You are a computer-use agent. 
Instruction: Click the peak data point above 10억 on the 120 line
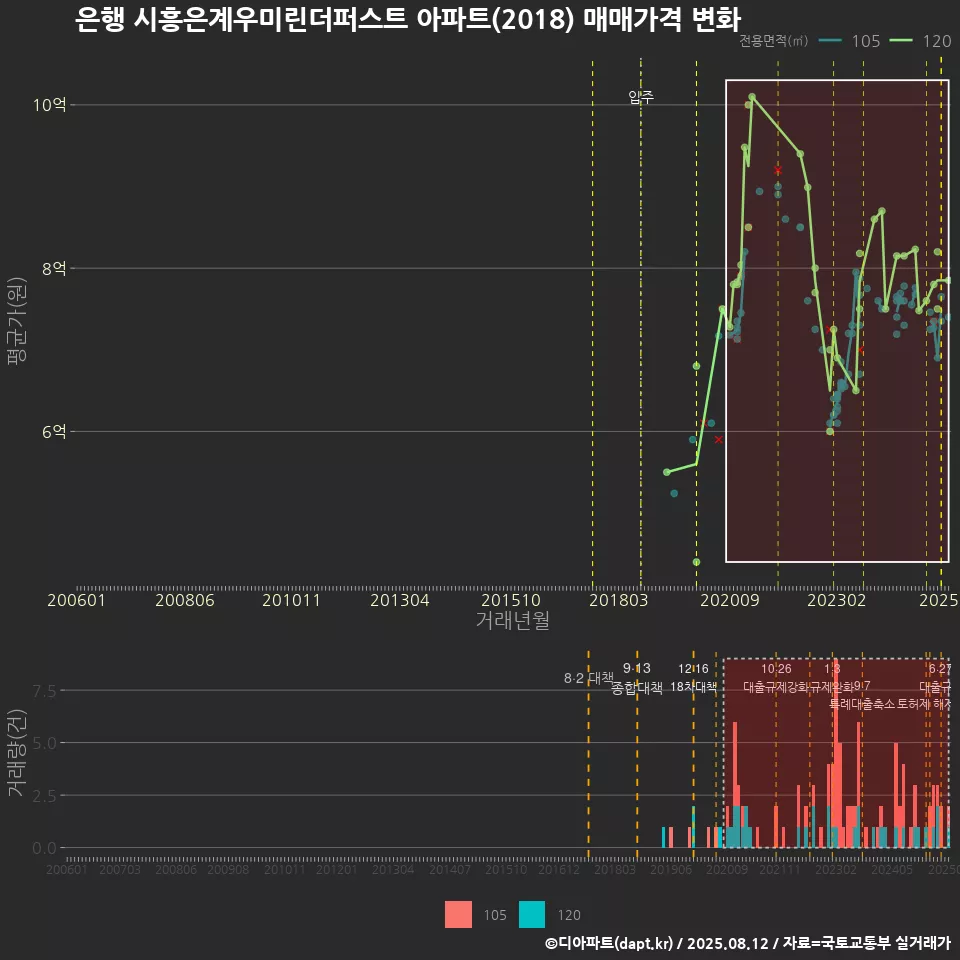pyautogui.click(x=752, y=97)
